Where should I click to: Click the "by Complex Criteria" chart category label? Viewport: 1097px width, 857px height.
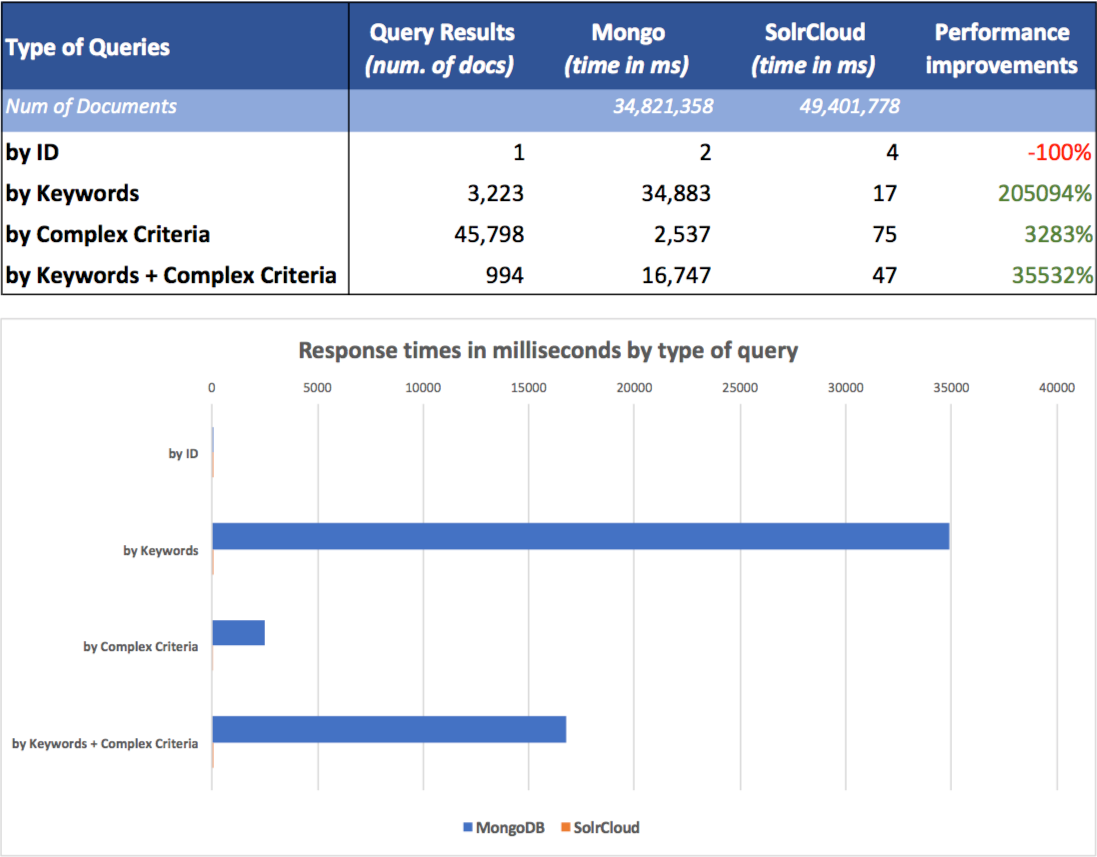[141, 647]
